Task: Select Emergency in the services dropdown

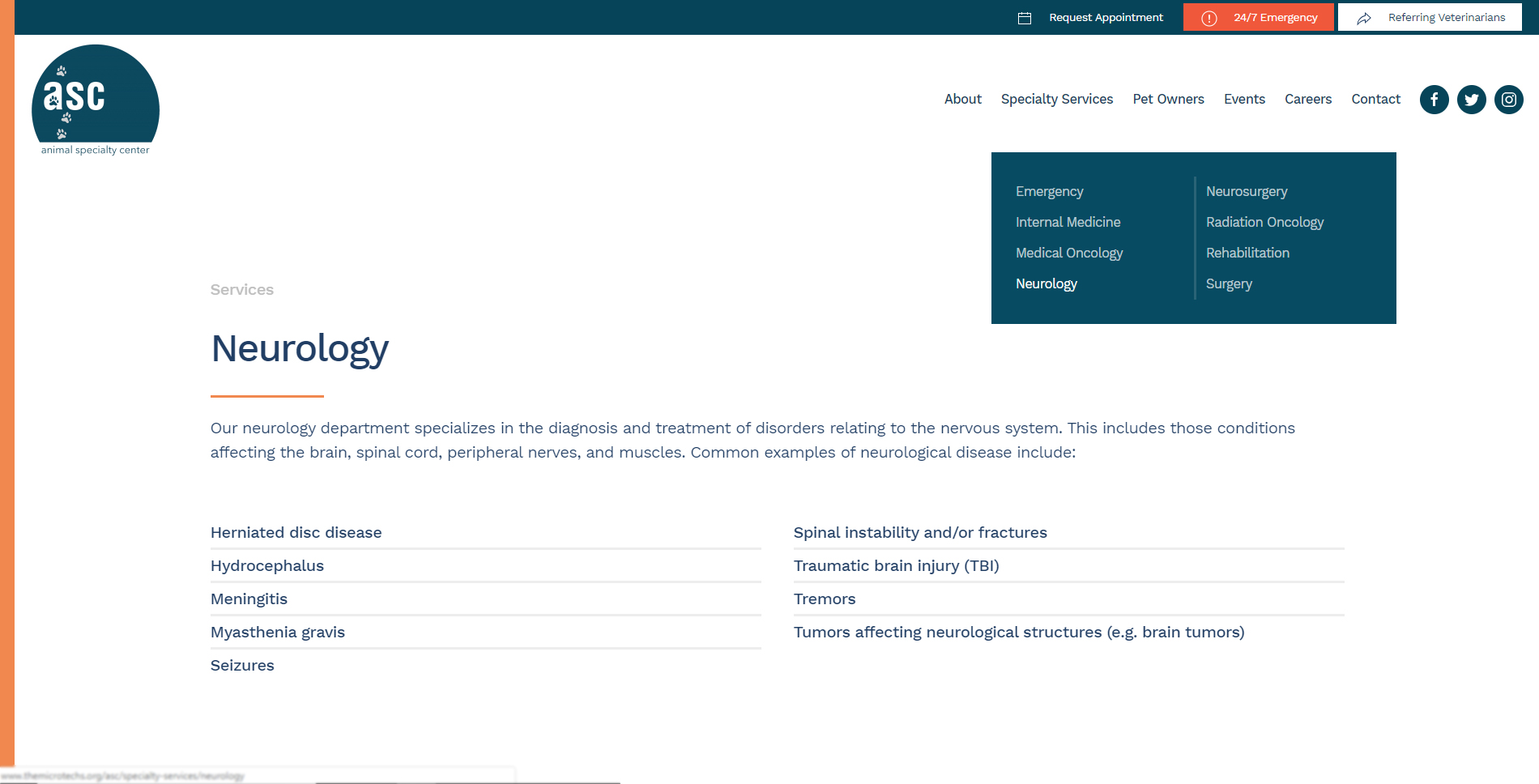Action: [1049, 191]
